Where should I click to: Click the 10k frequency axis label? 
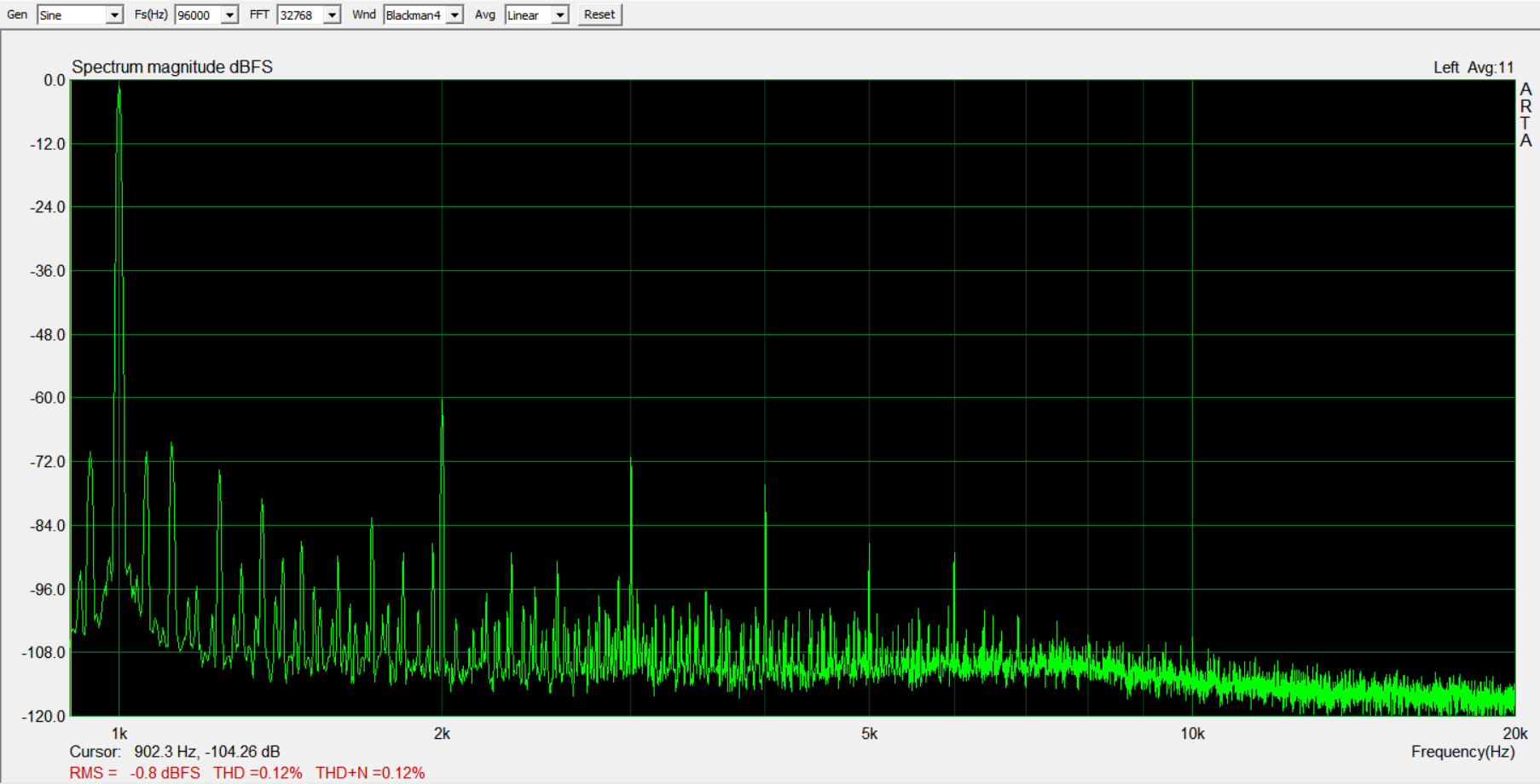[1192, 734]
